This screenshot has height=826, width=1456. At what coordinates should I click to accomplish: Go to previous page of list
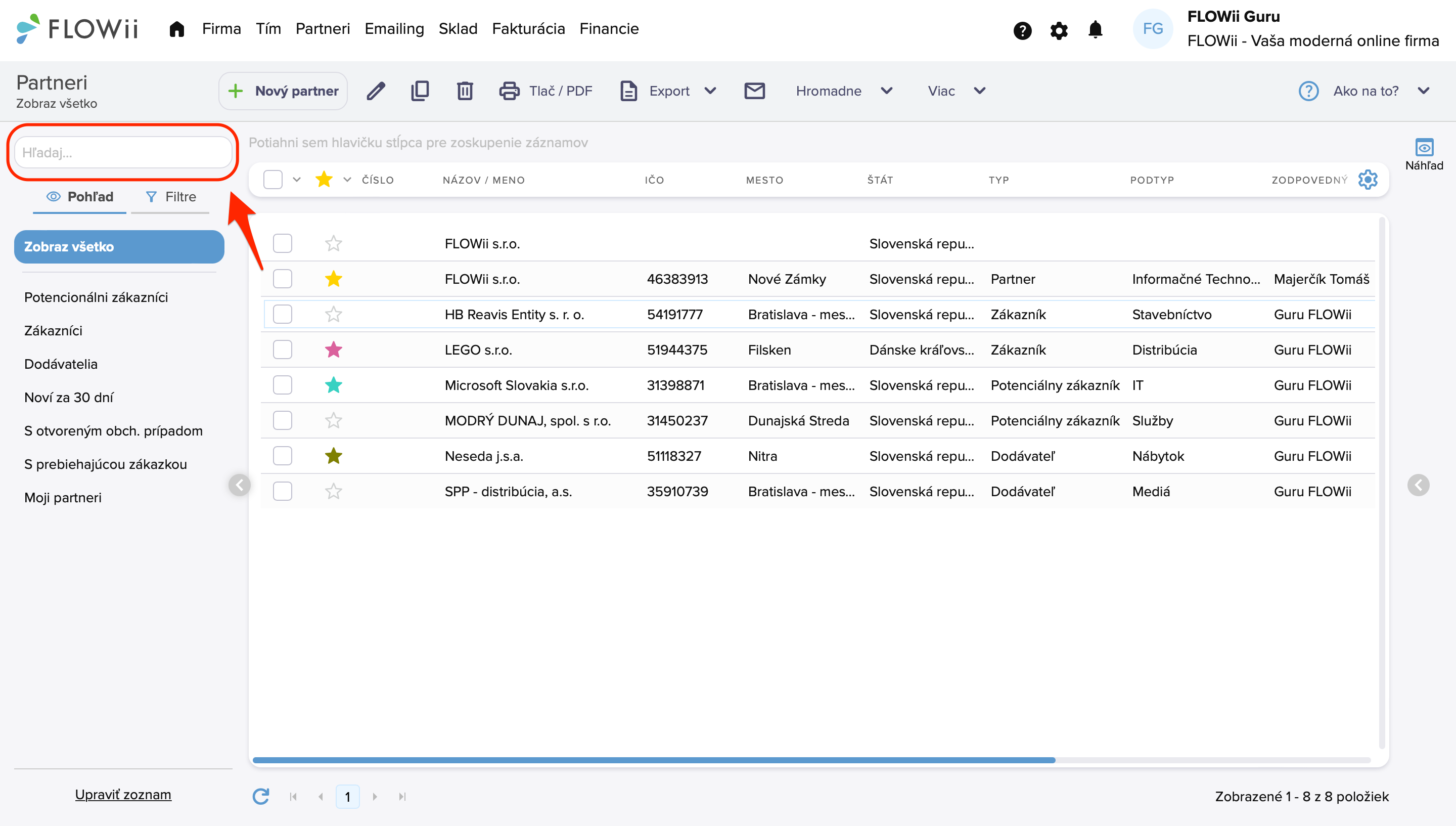[321, 797]
